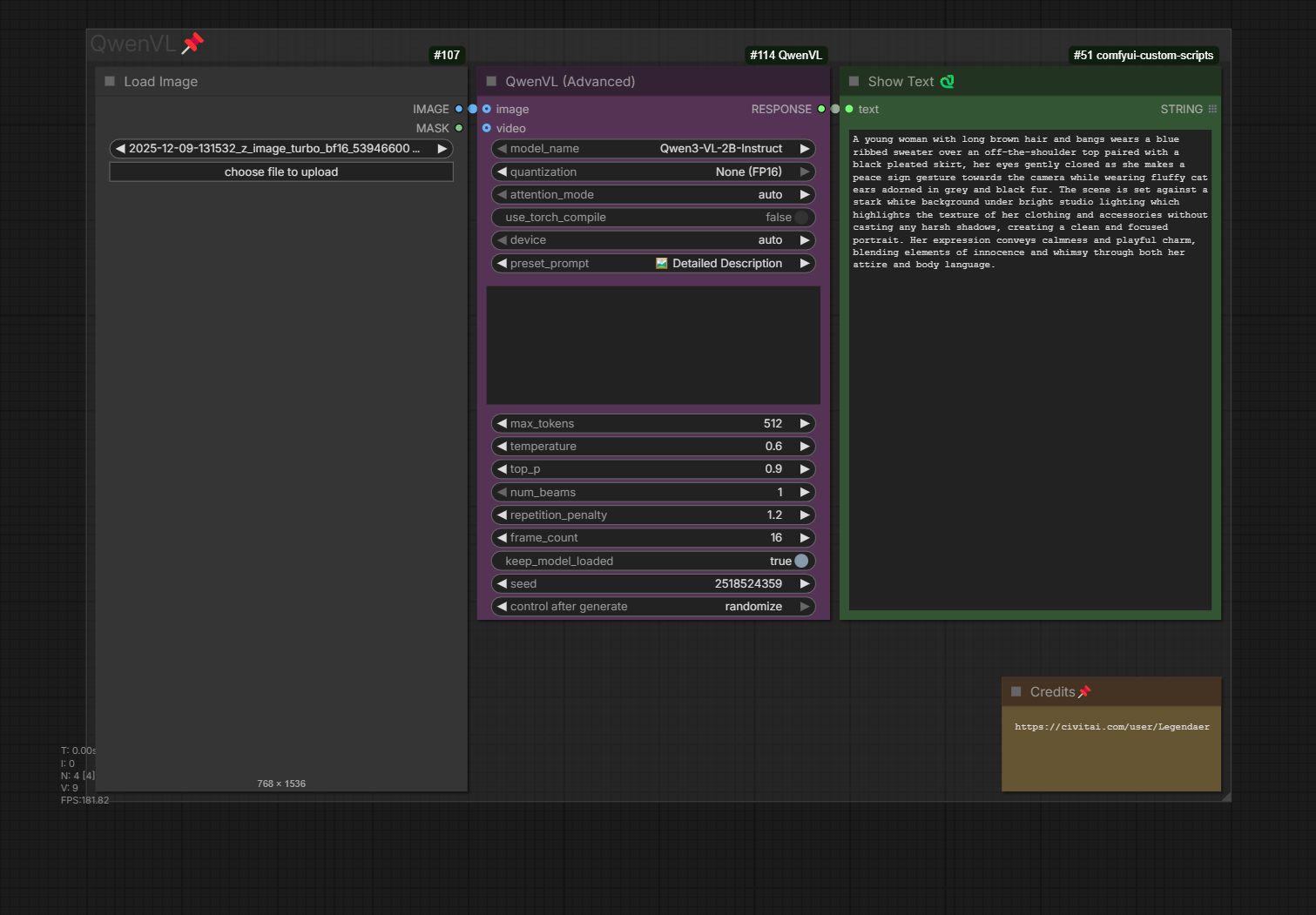Click the STRING output grid icon
The height and width of the screenshot is (915, 1316).
click(1212, 109)
